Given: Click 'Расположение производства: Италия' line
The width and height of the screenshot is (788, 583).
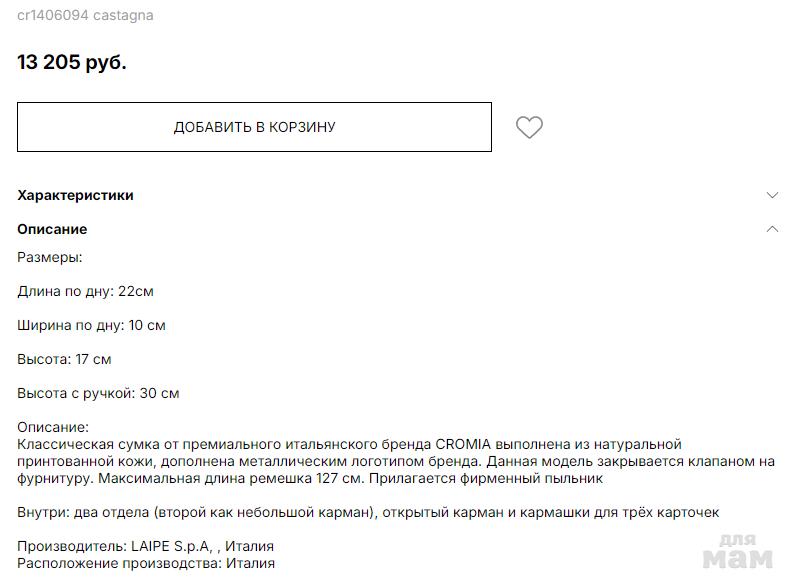Looking at the screenshot, I should tap(145, 563).
